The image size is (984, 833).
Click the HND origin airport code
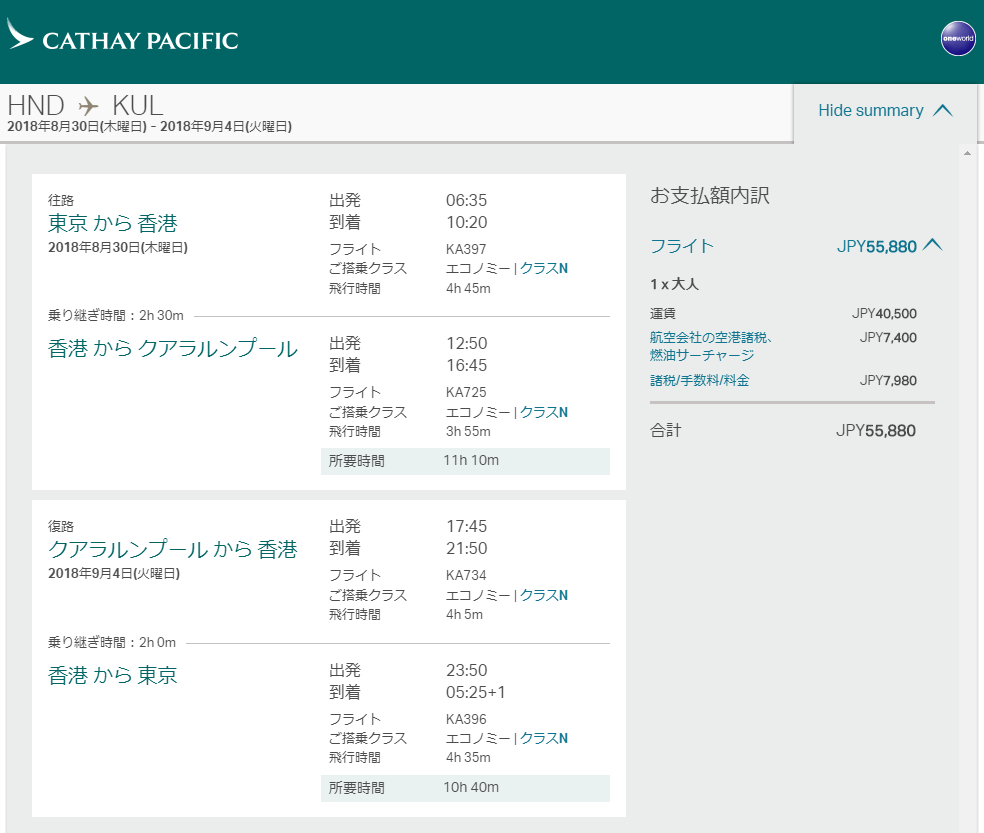click(36, 105)
